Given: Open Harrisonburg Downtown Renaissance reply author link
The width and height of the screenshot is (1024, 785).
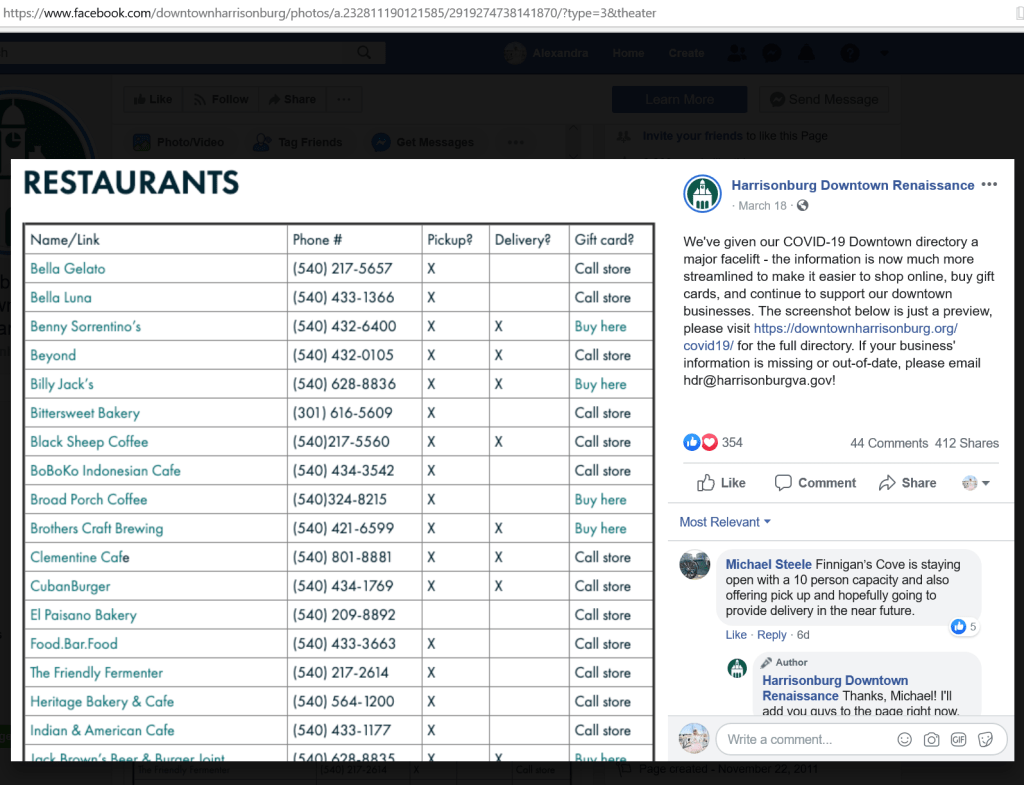Looking at the screenshot, I should 835,688.
